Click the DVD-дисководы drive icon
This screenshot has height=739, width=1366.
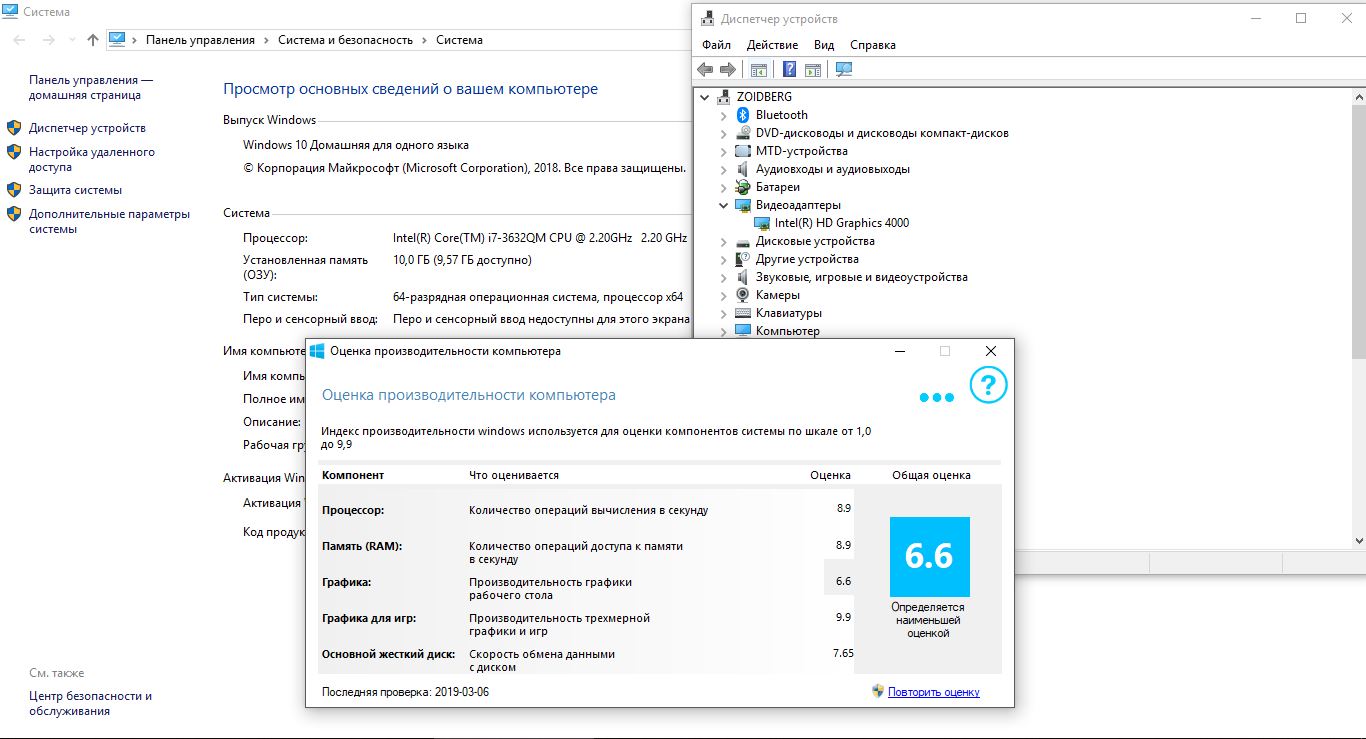[743, 133]
